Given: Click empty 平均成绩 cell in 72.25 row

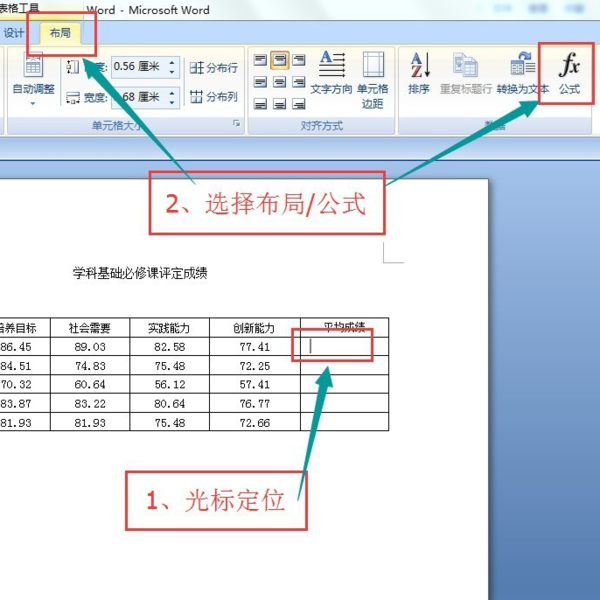Looking at the screenshot, I should pyautogui.click(x=345, y=366).
